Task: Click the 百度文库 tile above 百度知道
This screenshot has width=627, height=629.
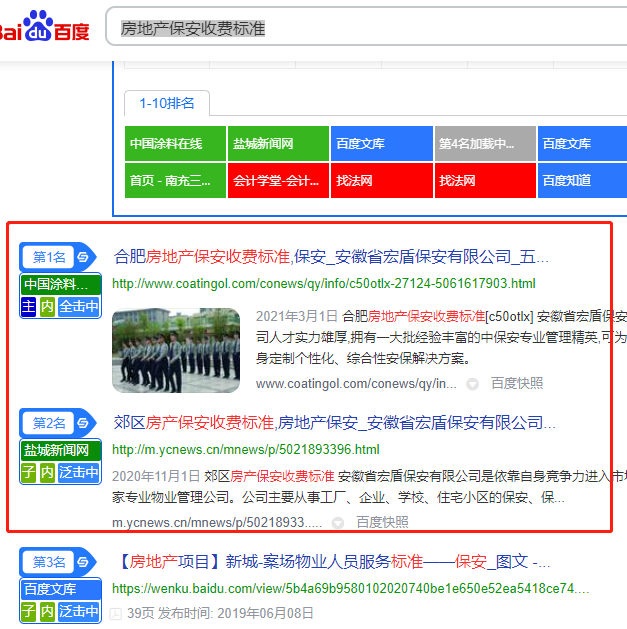Action: 582,144
